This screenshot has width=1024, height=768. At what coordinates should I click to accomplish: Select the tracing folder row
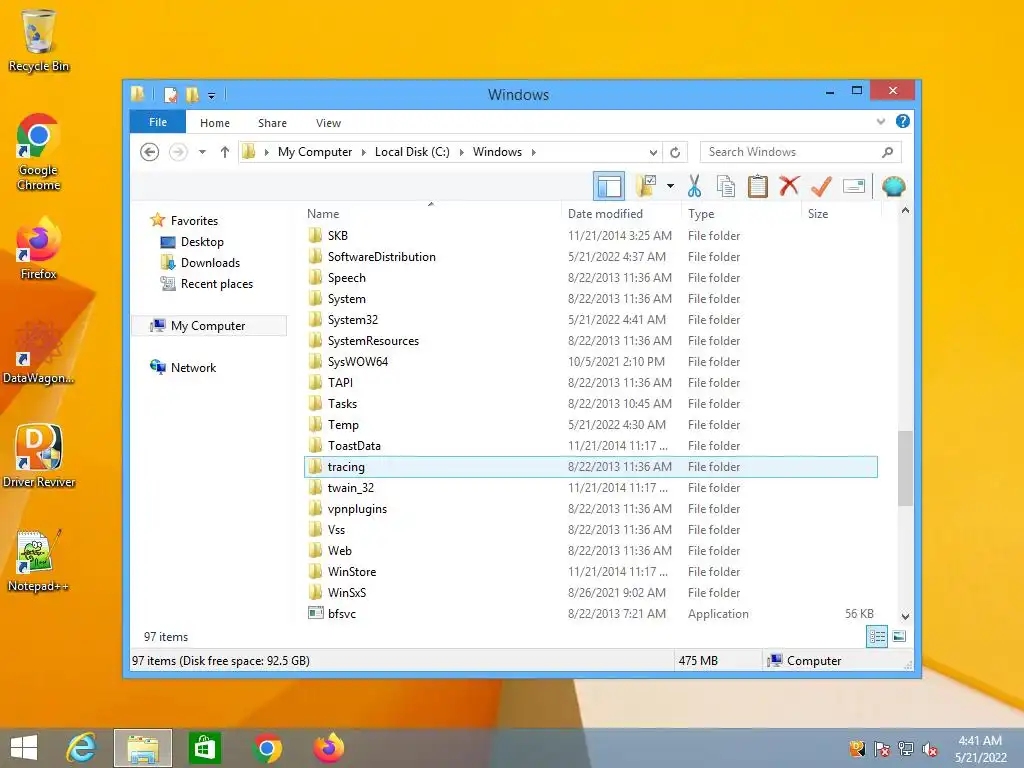591,466
